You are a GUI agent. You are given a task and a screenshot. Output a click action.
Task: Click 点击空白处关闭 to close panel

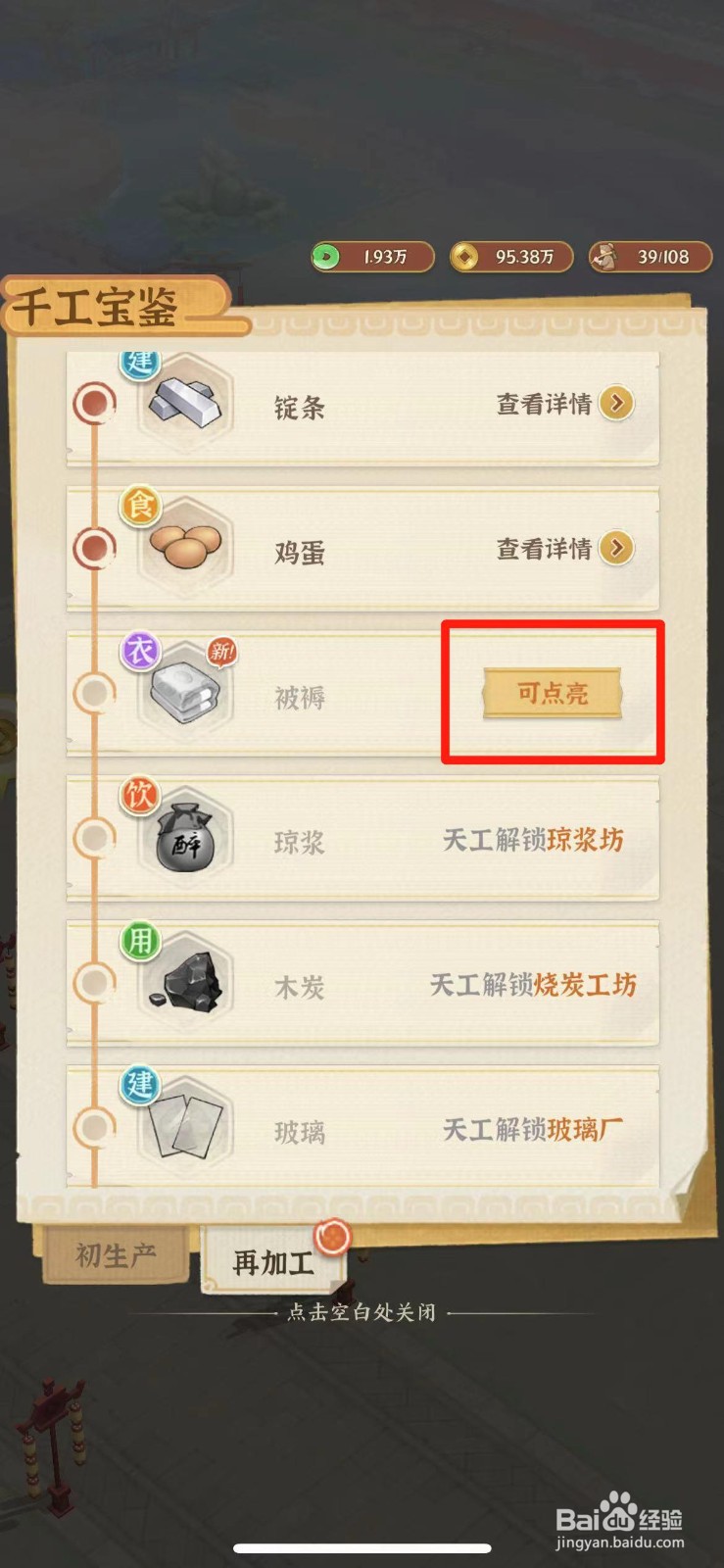pyautogui.click(x=362, y=1312)
